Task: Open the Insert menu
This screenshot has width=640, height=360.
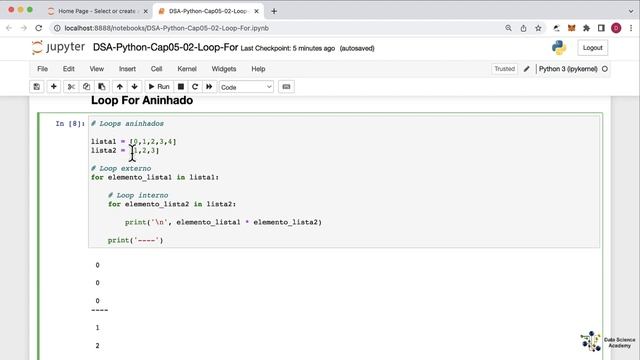Action: [x=127, y=69]
